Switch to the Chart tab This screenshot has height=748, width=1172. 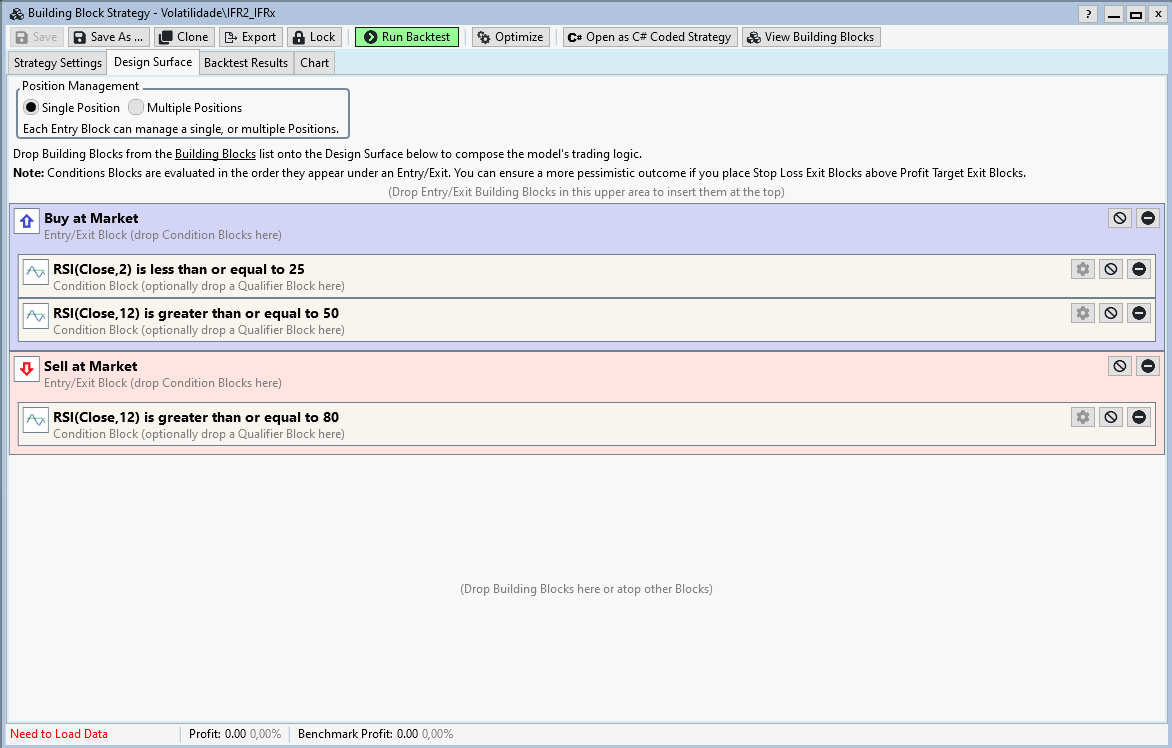point(314,63)
